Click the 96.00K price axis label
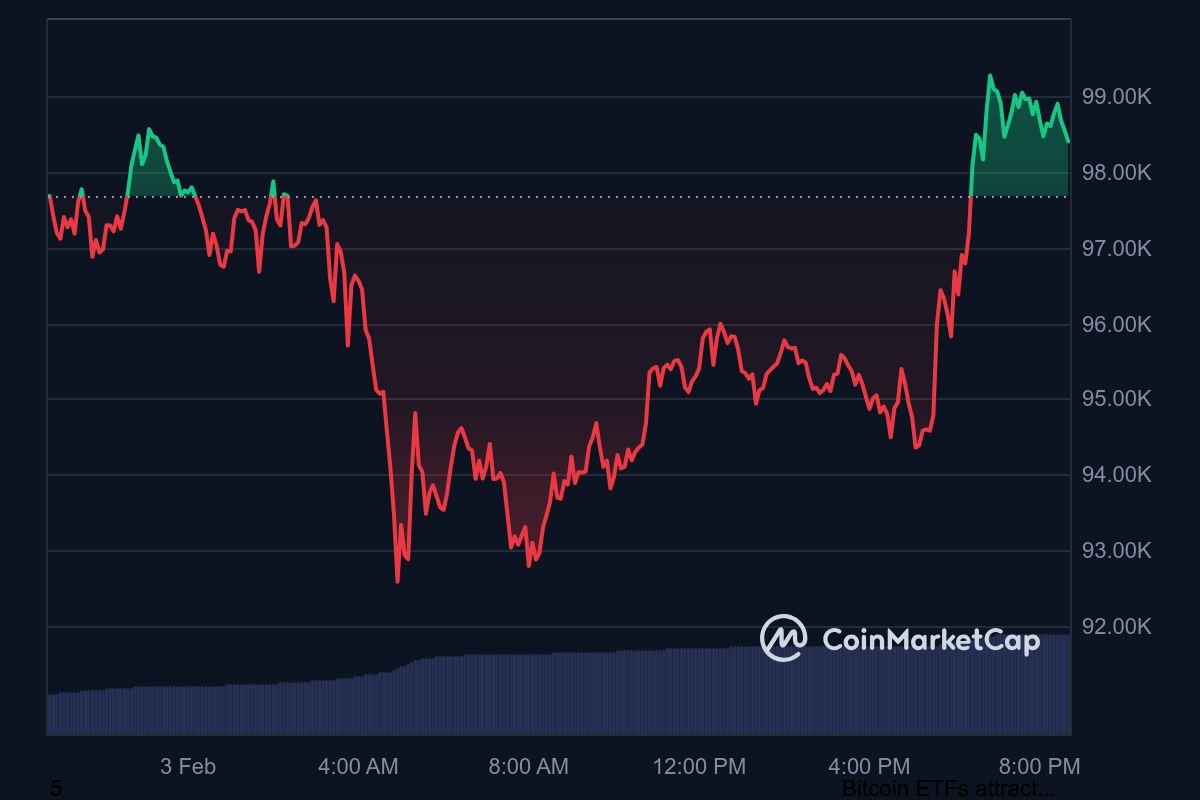Screen dimensions: 1200x800 point(1116,324)
